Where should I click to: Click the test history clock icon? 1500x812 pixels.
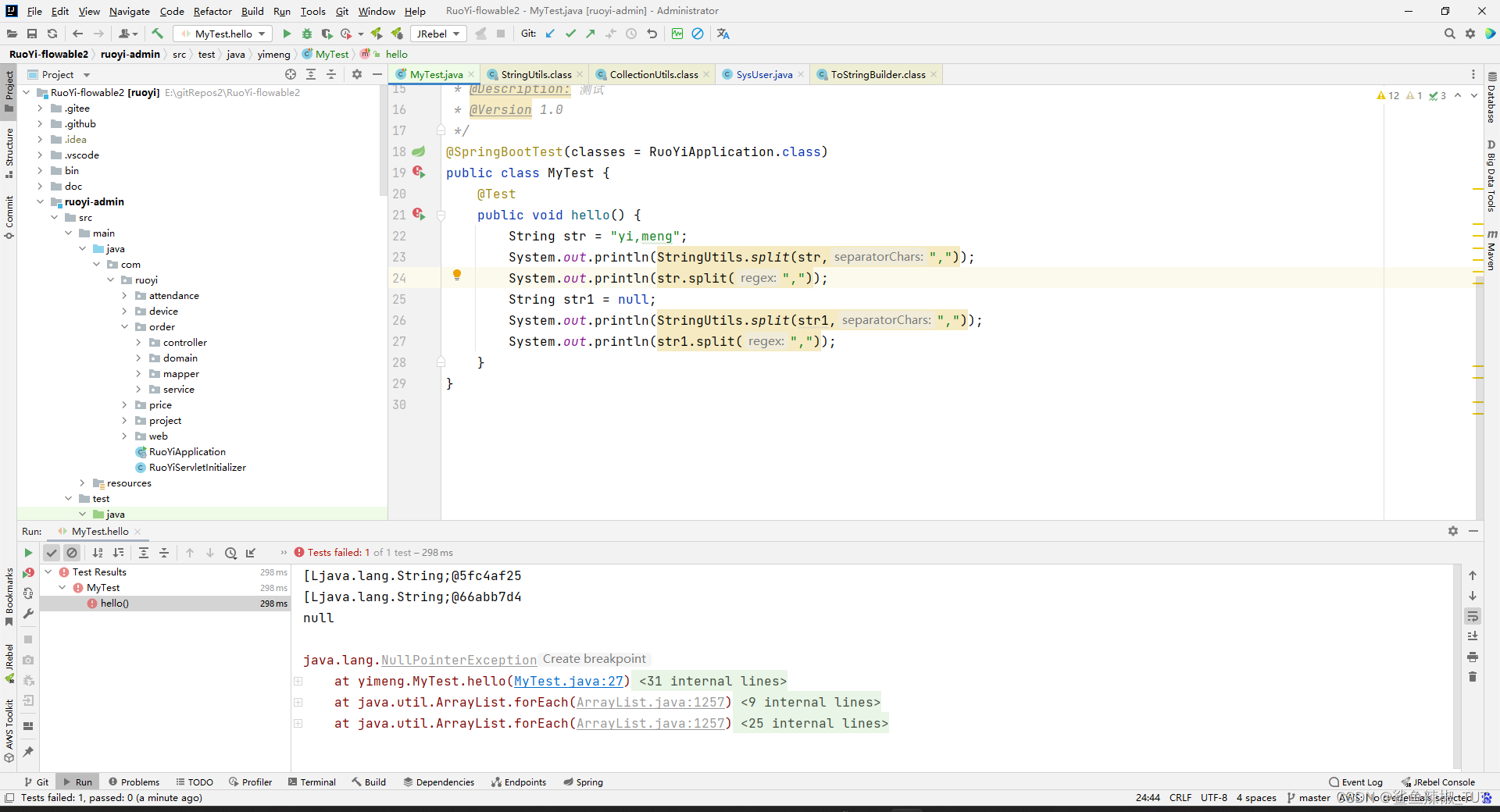tap(230, 553)
